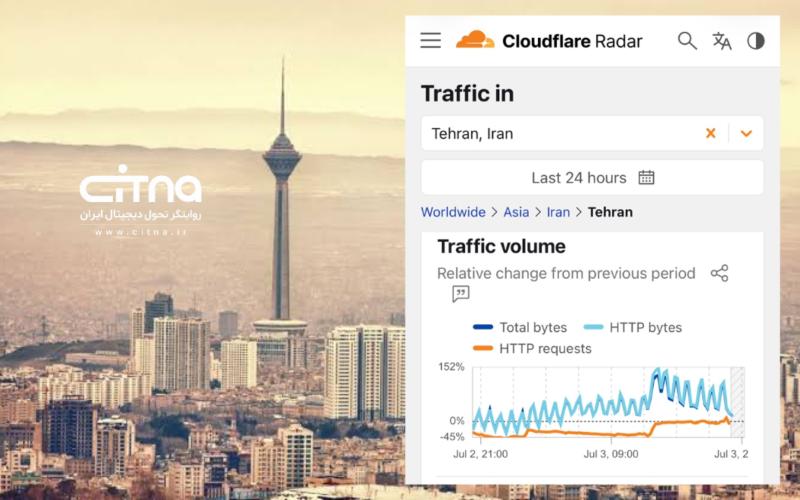Clear the Tehran, Iran location selection

coord(710,133)
